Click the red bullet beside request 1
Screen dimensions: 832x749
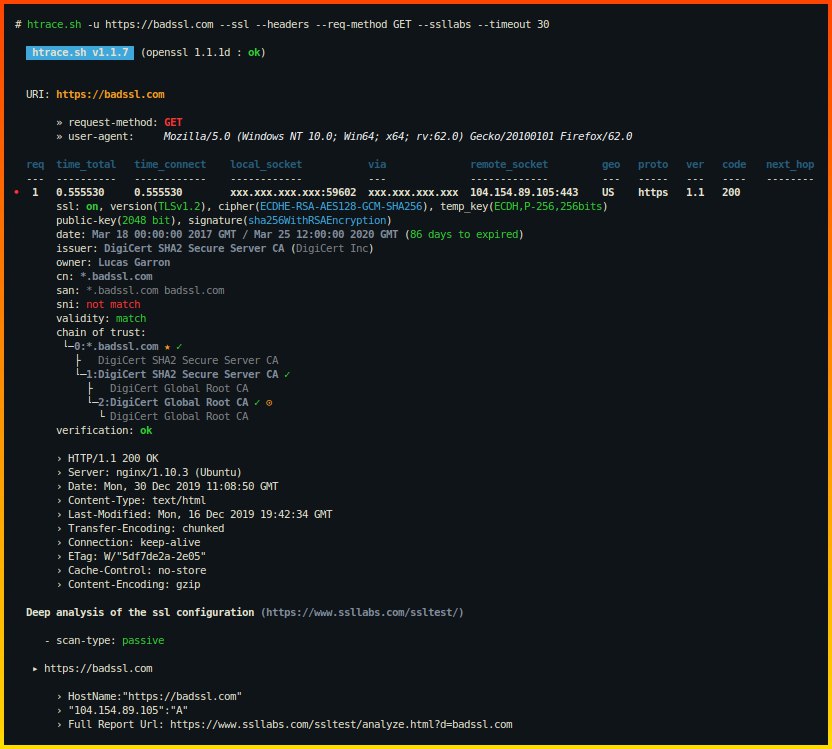pyautogui.click(x=17, y=192)
